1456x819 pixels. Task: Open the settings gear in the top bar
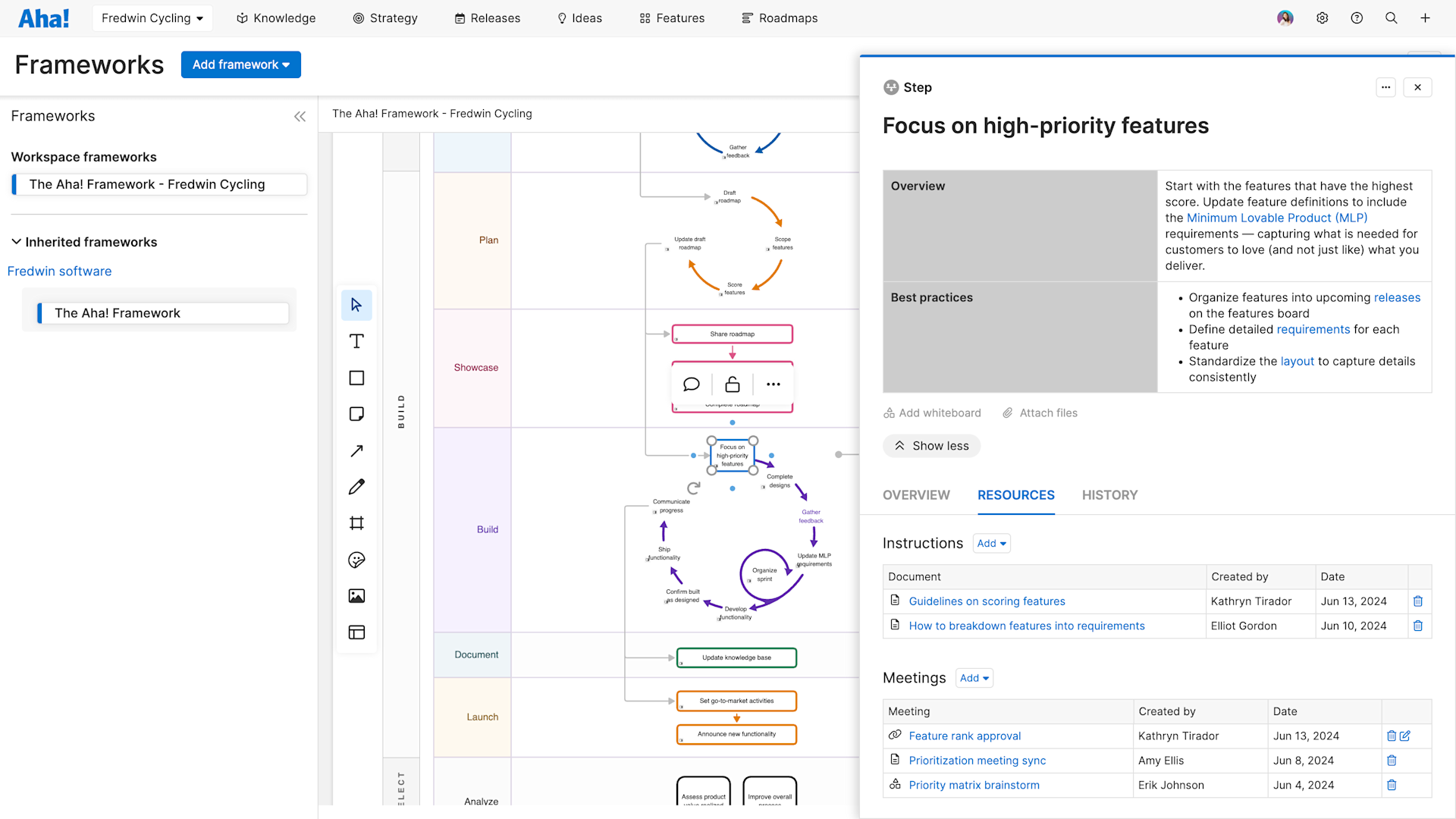tap(1323, 17)
